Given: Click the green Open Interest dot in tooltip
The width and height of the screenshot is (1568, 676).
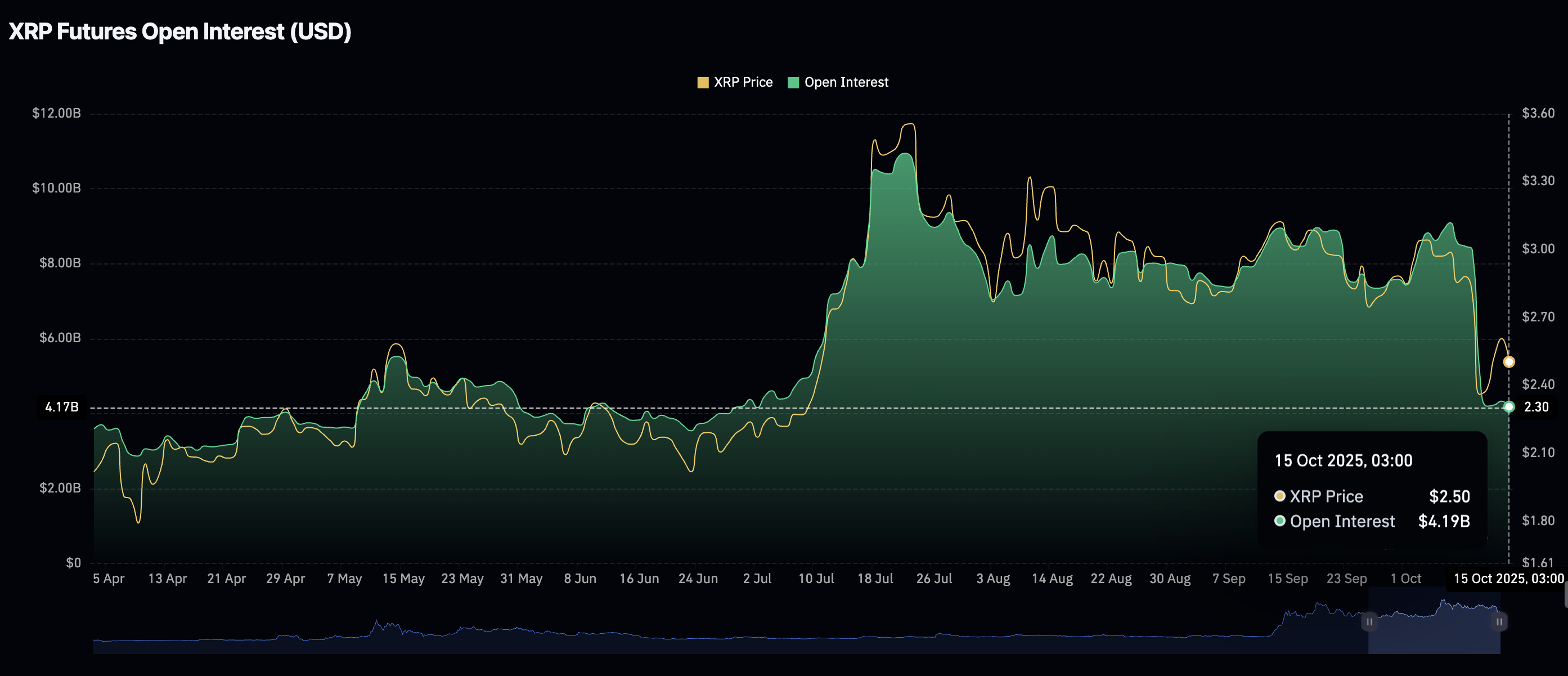Looking at the screenshot, I should pos(1280,521).
